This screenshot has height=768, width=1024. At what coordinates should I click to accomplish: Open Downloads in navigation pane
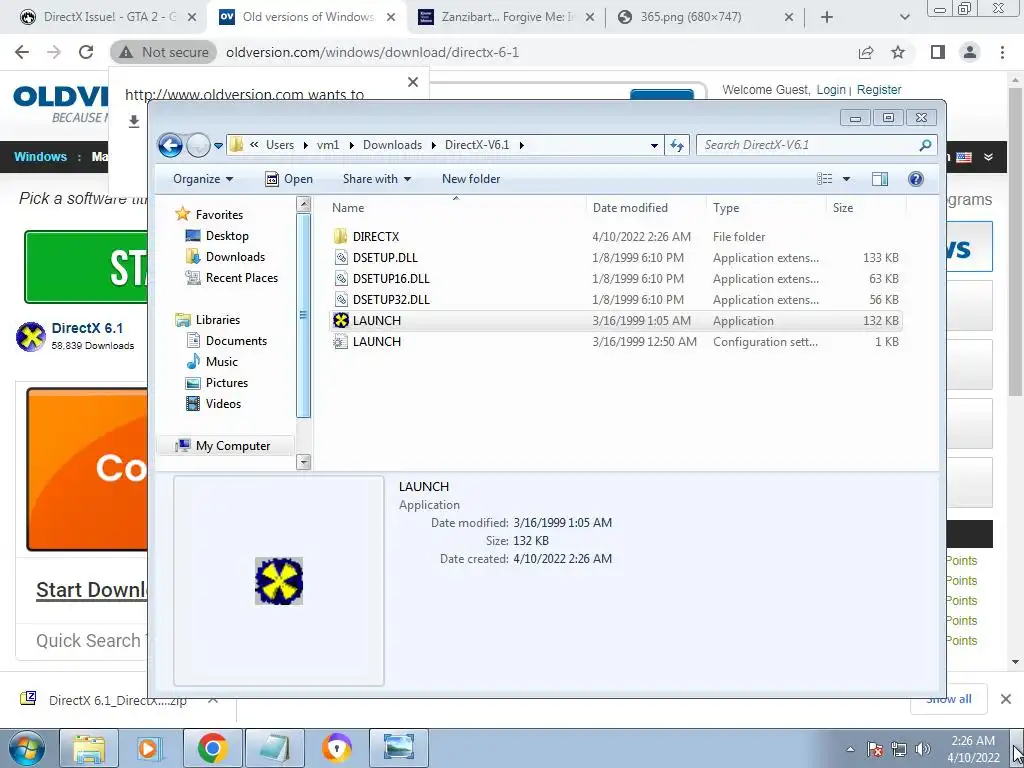pos(235,257)
